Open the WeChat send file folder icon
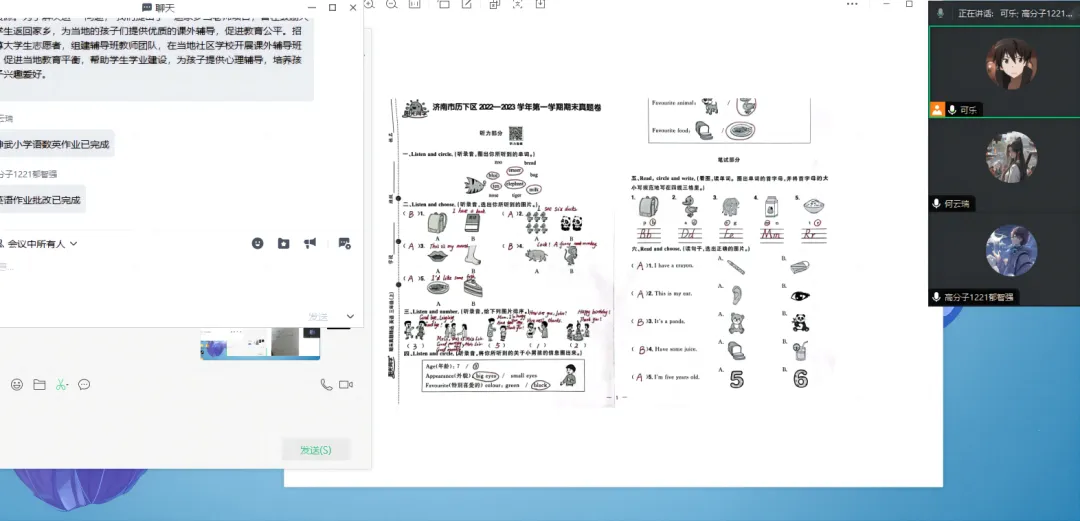This screenshot has height=521, width=1080. (x=39, y=385)
